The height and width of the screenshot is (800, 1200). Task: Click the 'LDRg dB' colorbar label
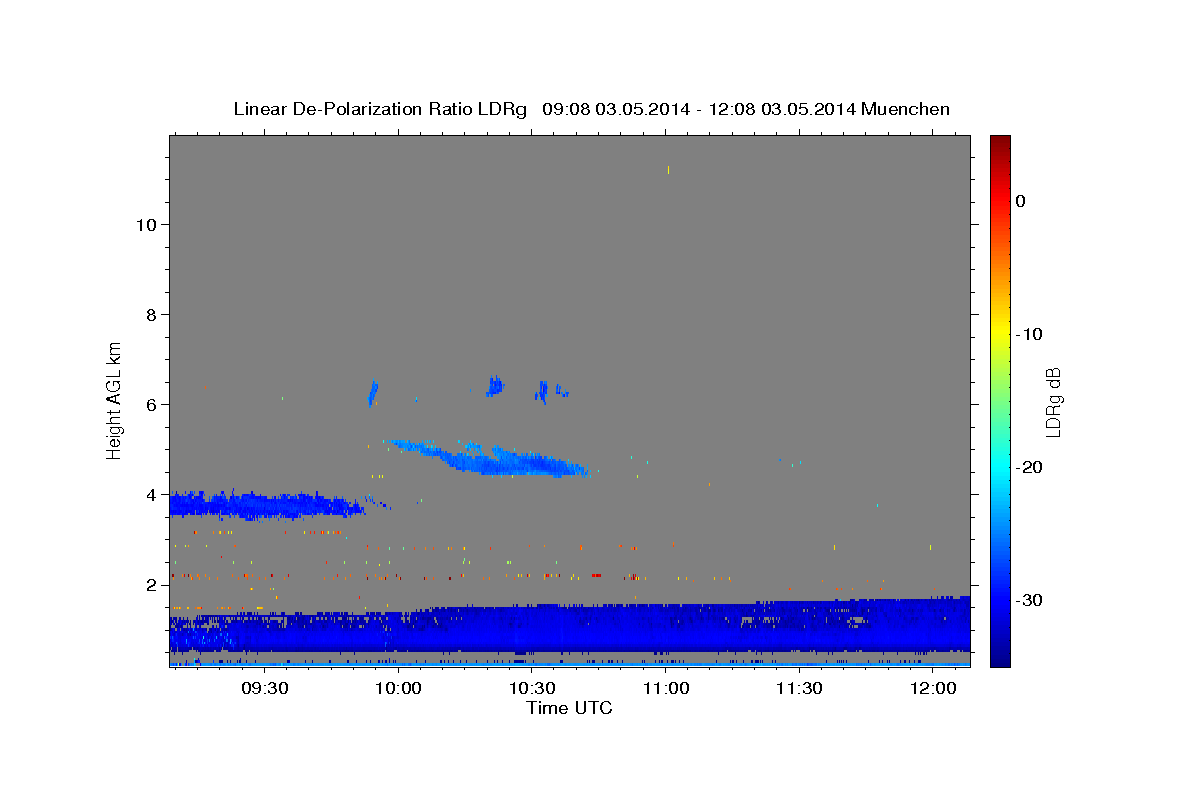point(1052,402)
